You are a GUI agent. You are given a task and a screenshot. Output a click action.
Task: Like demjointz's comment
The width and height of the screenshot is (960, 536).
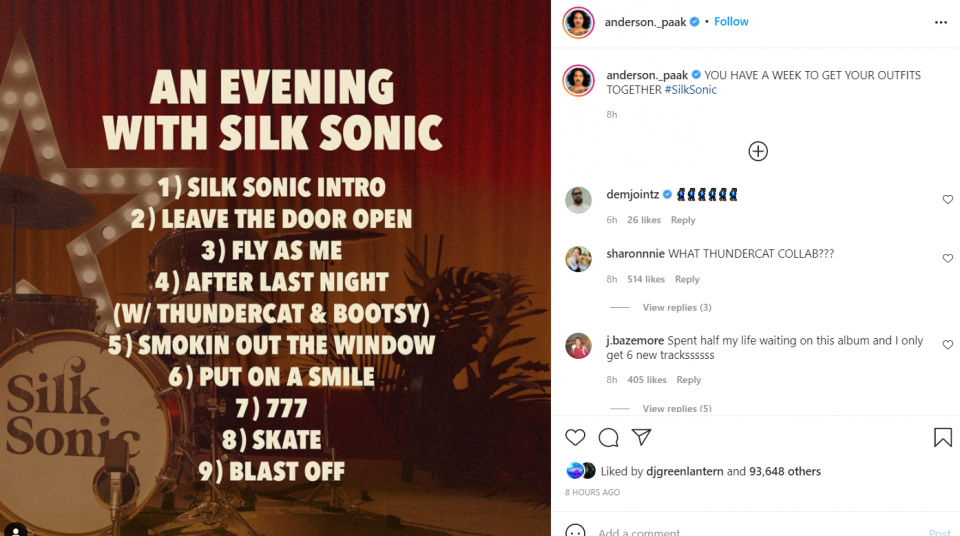pyautogui.click(x=948, y=200)
